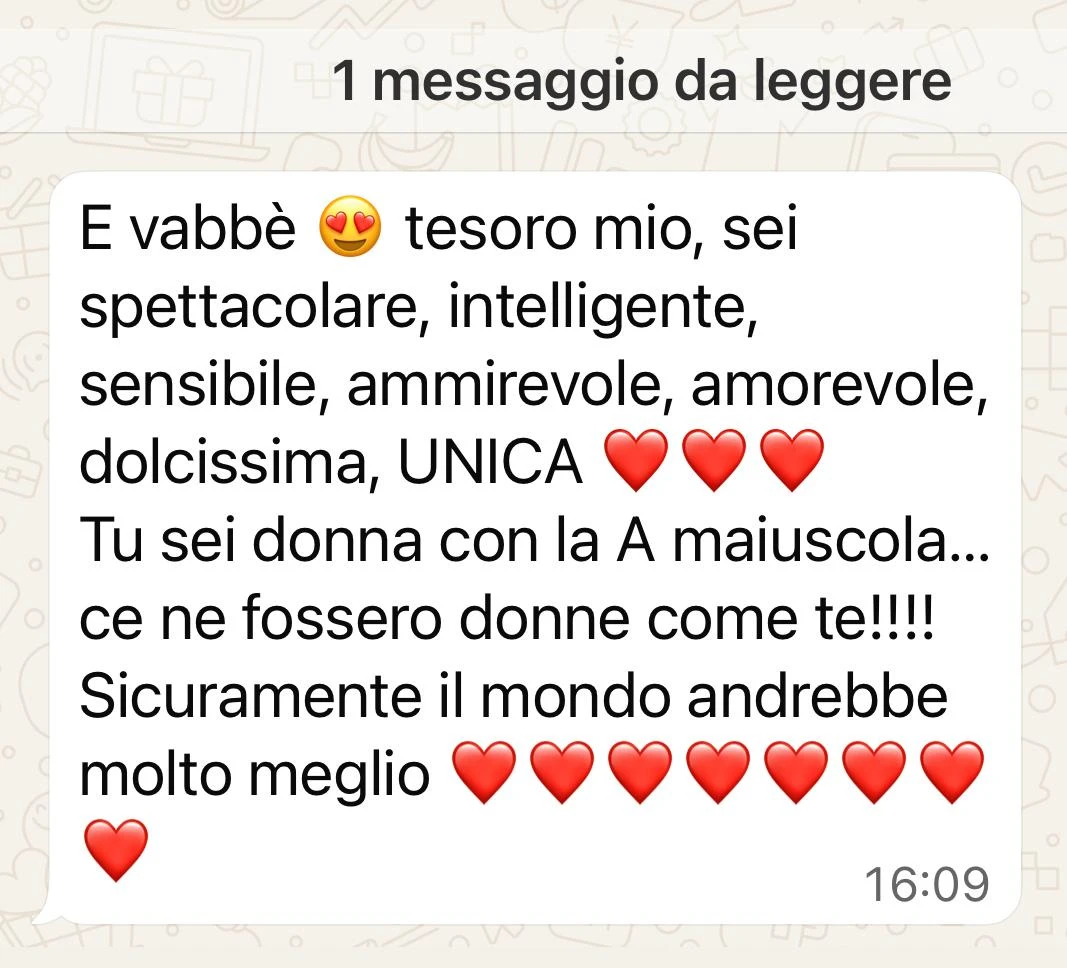1067x968 pixels.
Task: Tap the word "ammirevole" in the message
Action: click(504, 386)
